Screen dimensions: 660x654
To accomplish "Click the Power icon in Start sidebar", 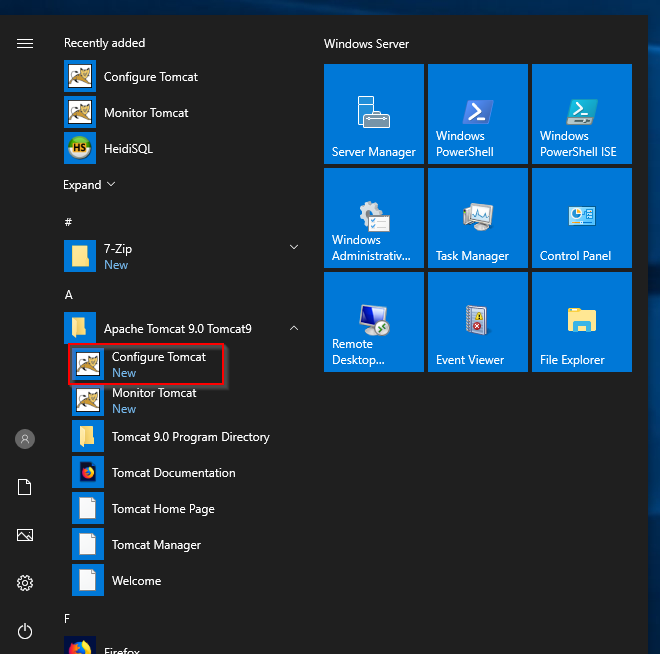I will pyautogui.click(x=25, y=631).
